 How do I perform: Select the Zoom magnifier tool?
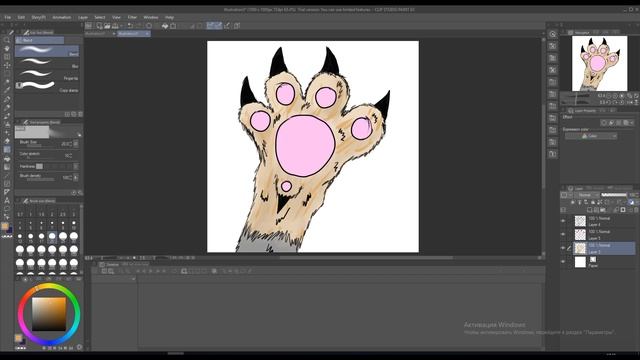pyautogui.click(x=7, y=40)
